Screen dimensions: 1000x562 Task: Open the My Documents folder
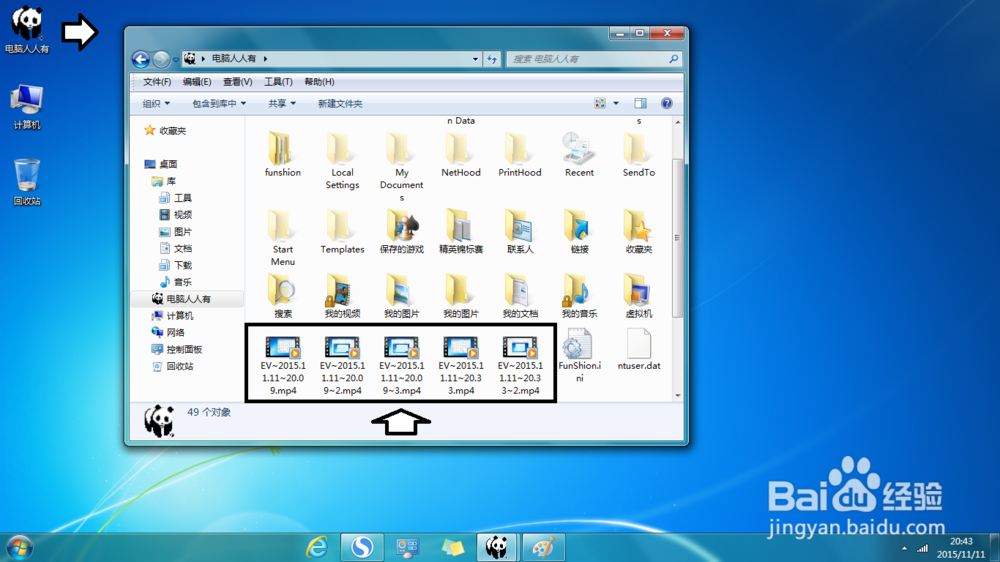point(401,167)
